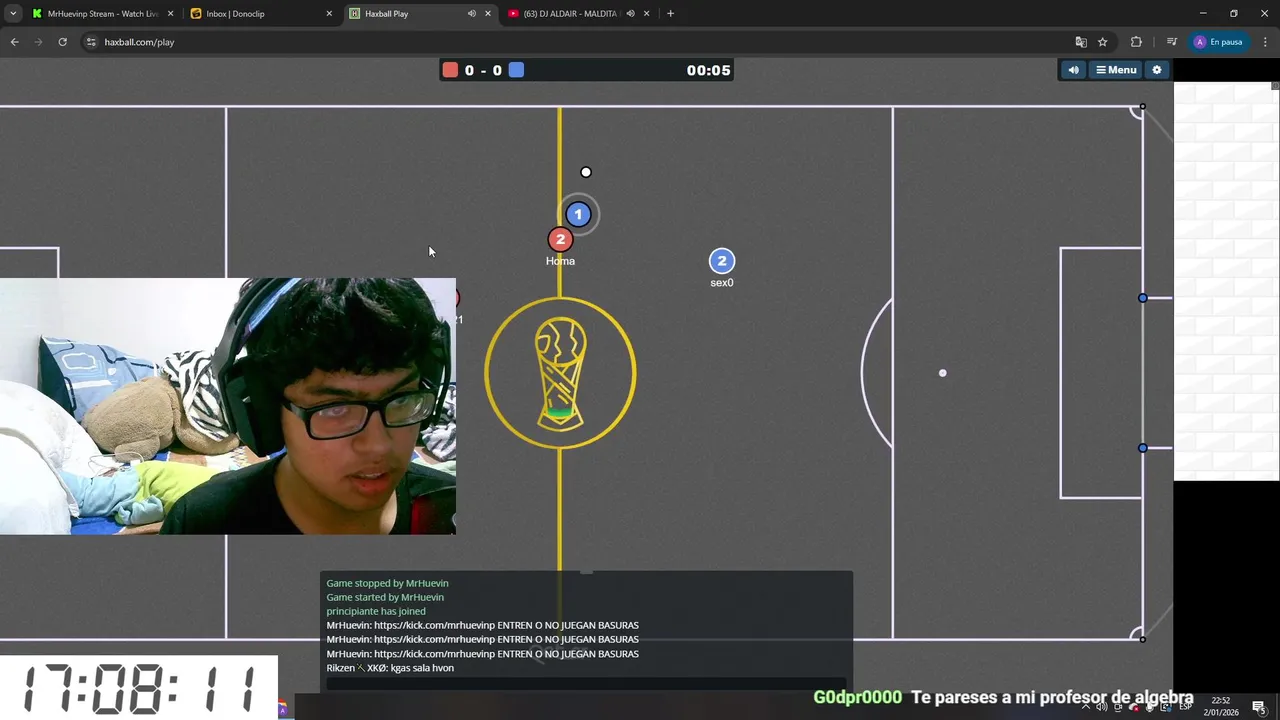
Task: Click the streamer webcam overlay
Action: (x=228, y=406)
